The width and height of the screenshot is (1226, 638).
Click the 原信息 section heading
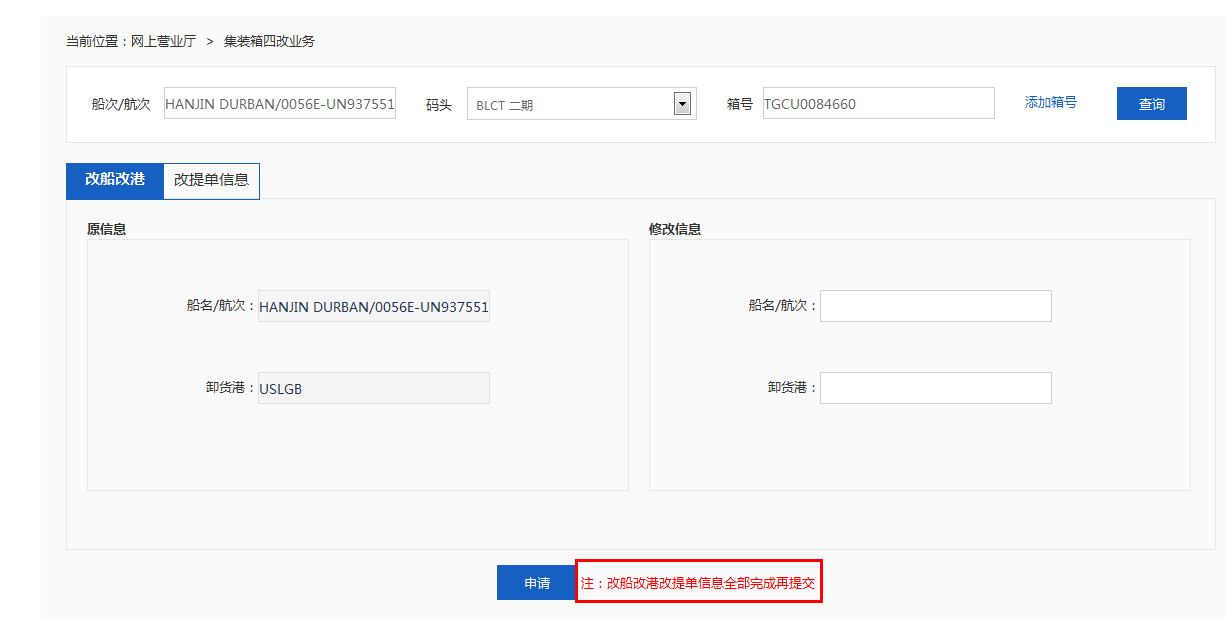point(107,229)
